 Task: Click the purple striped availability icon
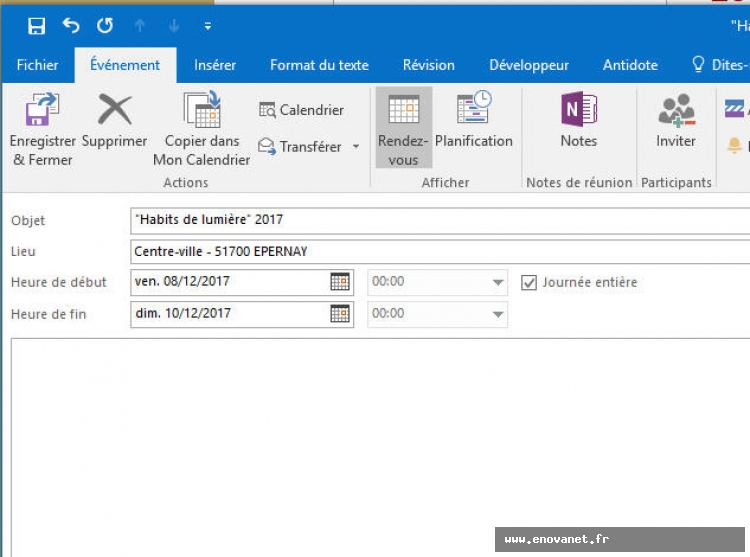tap(734, 109)
